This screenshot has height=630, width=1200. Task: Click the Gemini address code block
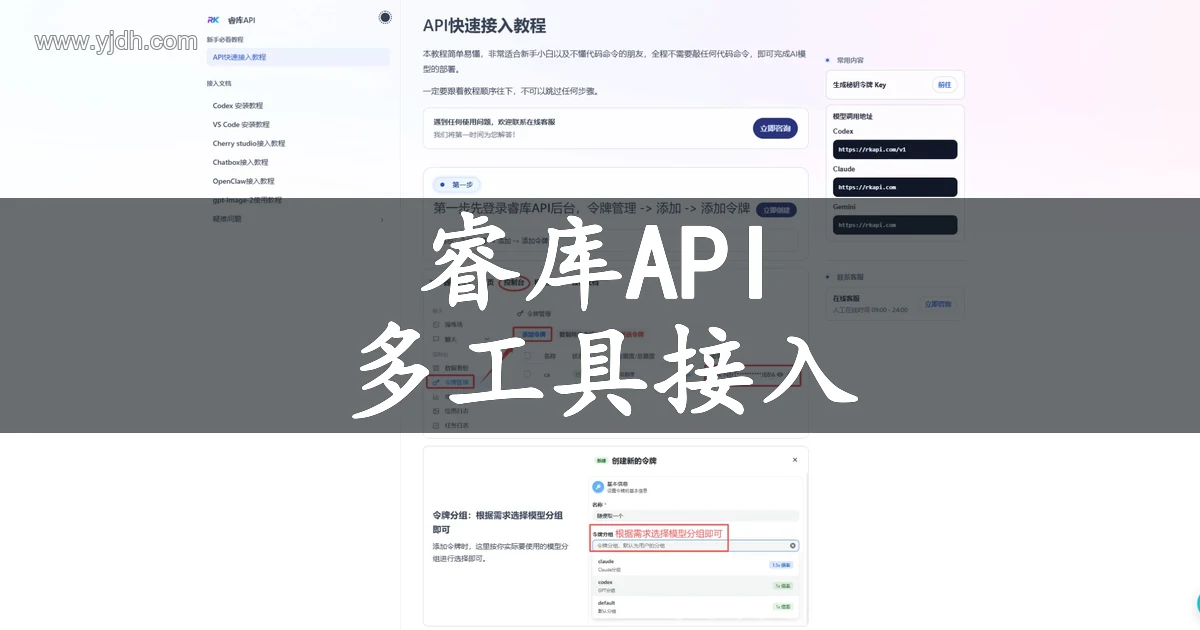[895, 225]
